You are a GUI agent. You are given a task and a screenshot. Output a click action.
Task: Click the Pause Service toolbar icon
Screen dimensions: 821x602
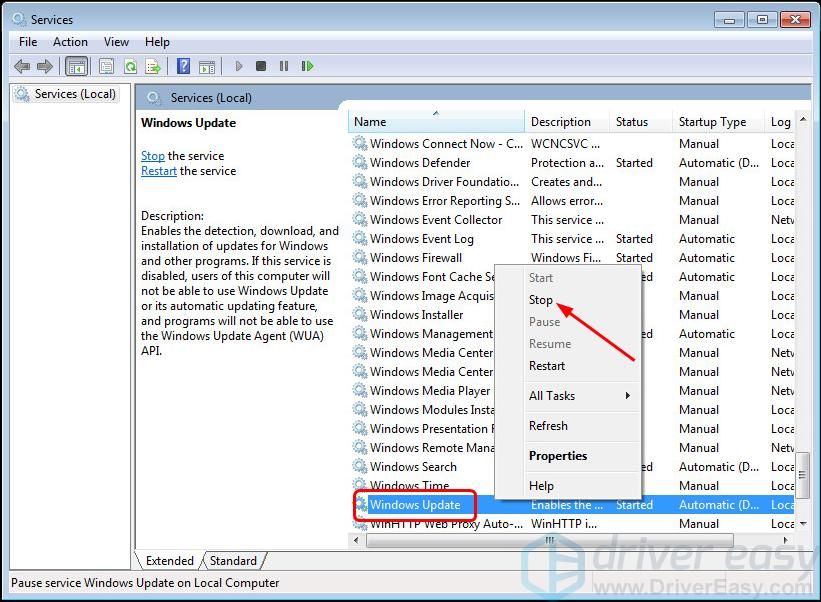[x=284, y=66]
